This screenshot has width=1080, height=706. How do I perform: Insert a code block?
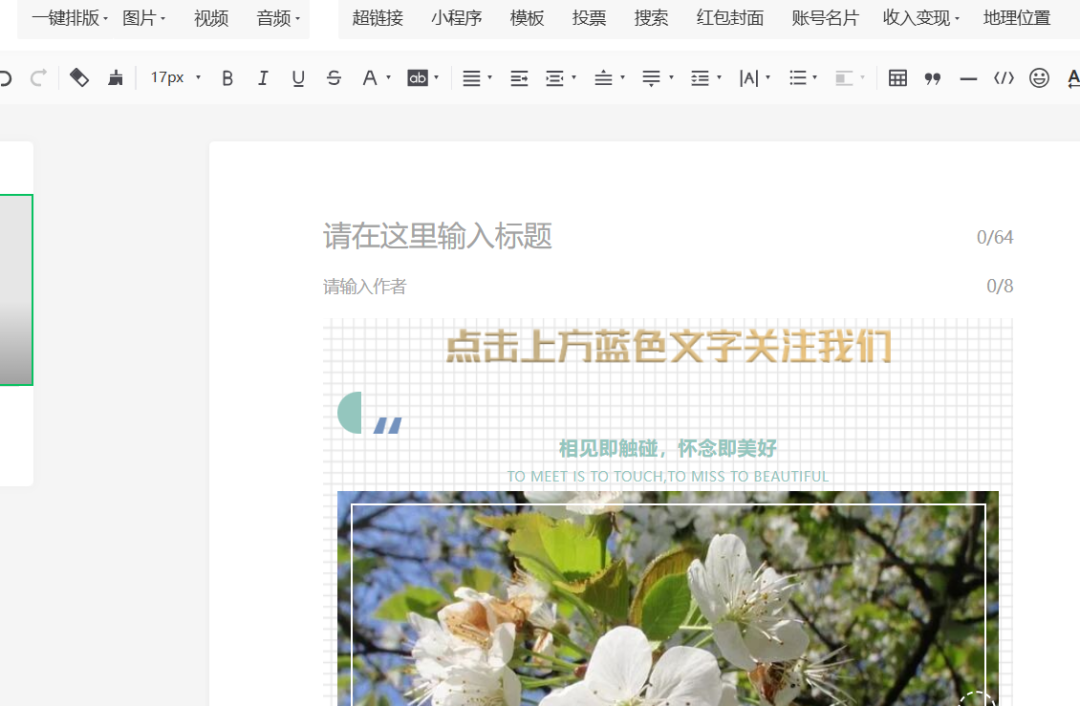coord(1003,78)
